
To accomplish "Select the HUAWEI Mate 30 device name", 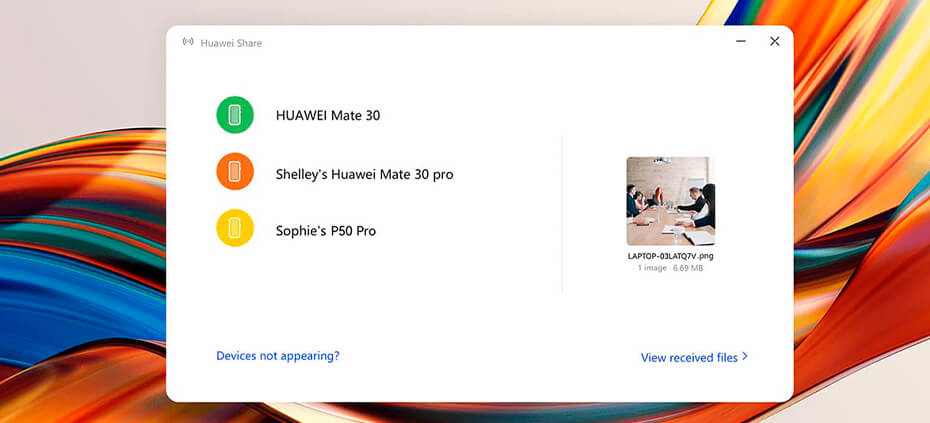I will [x=328, y=115].
